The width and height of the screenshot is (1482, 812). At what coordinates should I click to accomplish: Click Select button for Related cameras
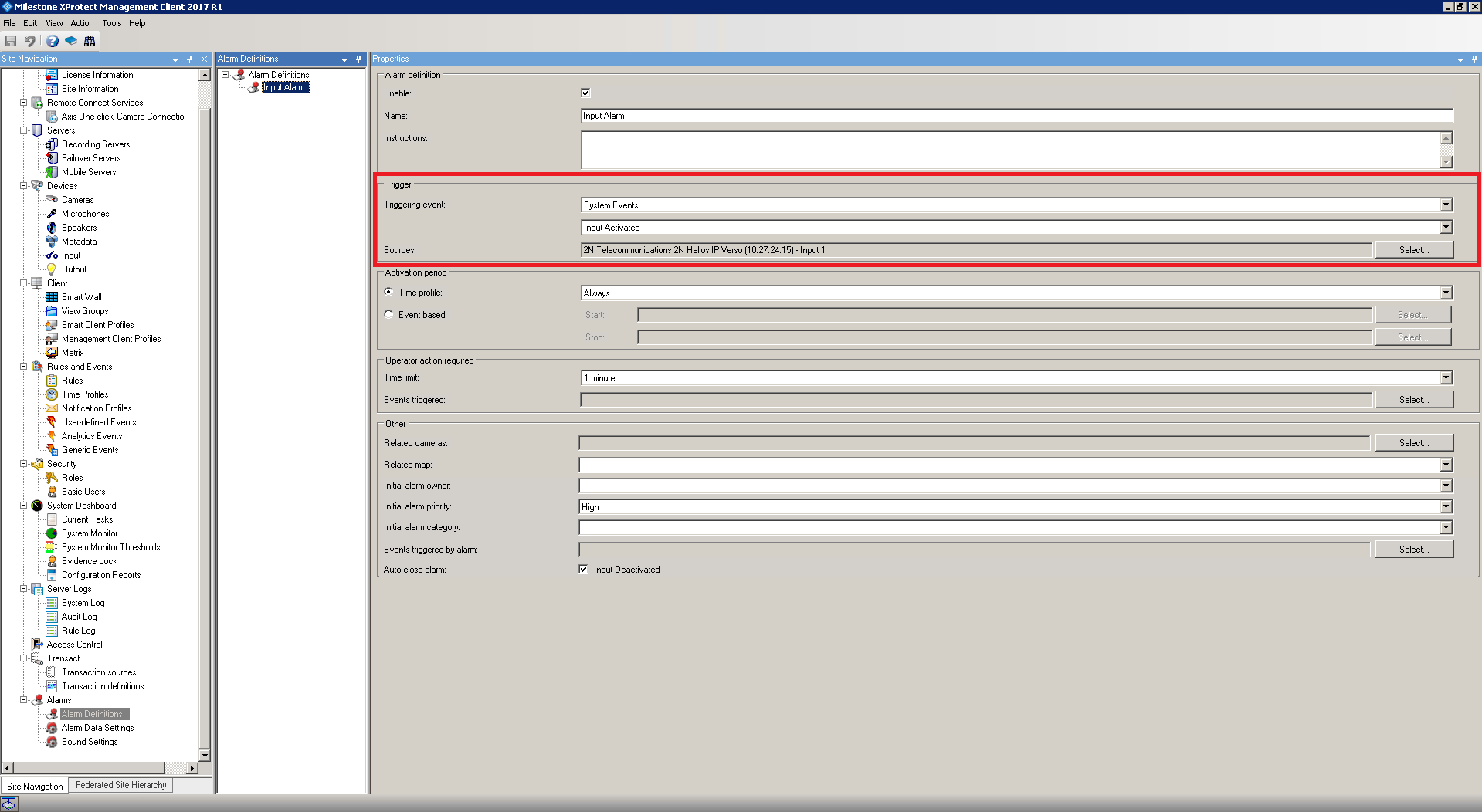point(1413,443)
